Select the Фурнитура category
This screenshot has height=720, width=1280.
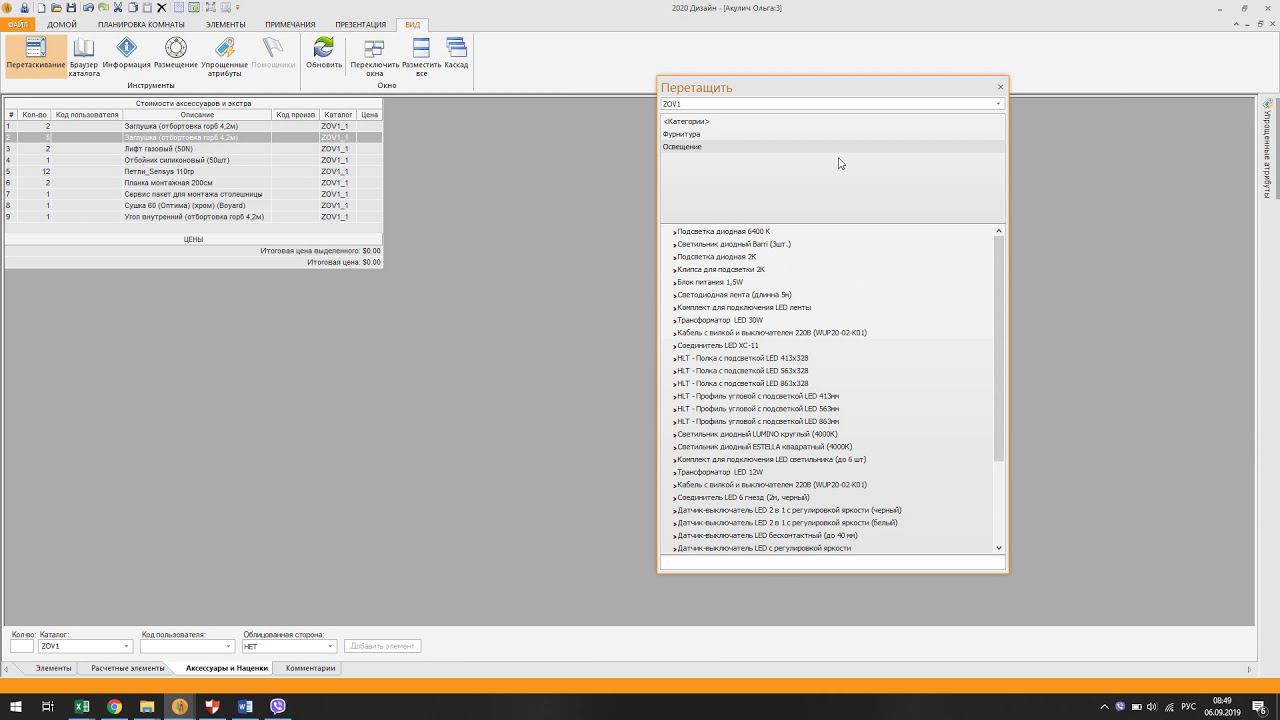(x=681, y=134)
